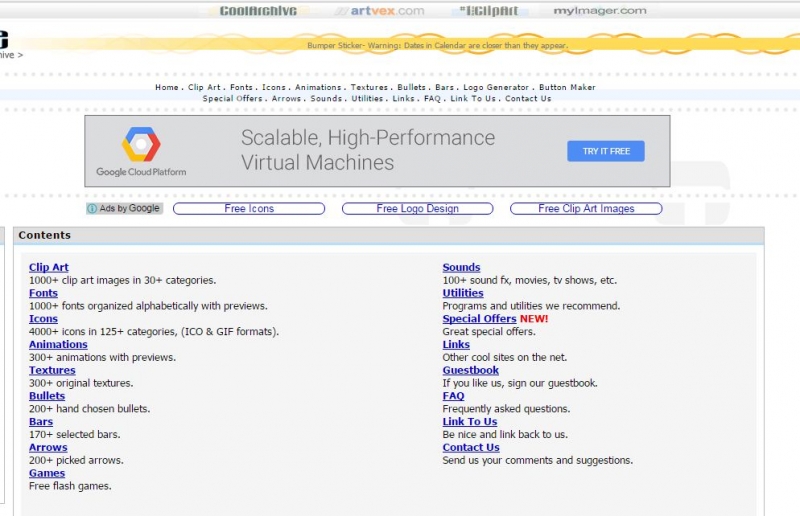Go to Home in the navigation menu
800x516 pixels.
point(166,88)
